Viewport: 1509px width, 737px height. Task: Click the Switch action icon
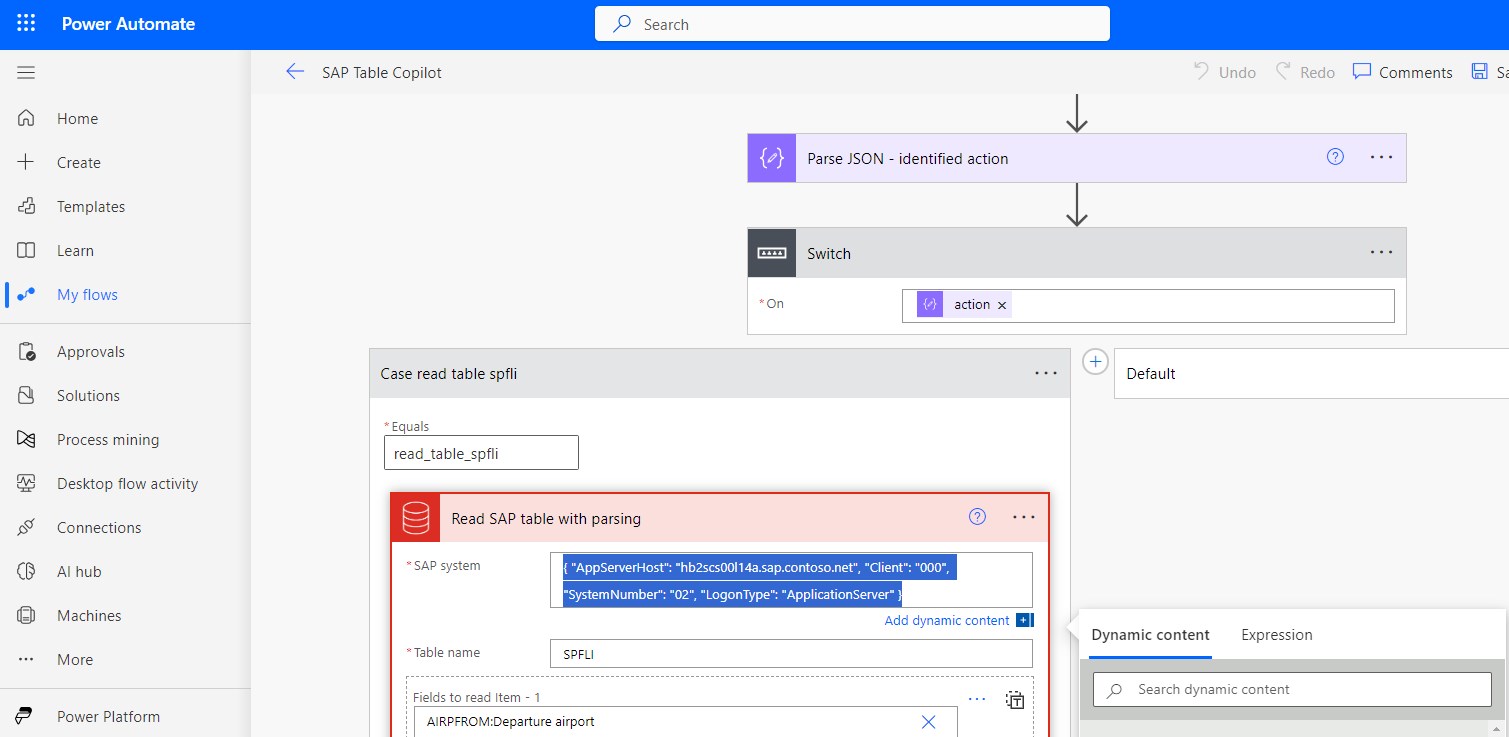pos(772,253)
